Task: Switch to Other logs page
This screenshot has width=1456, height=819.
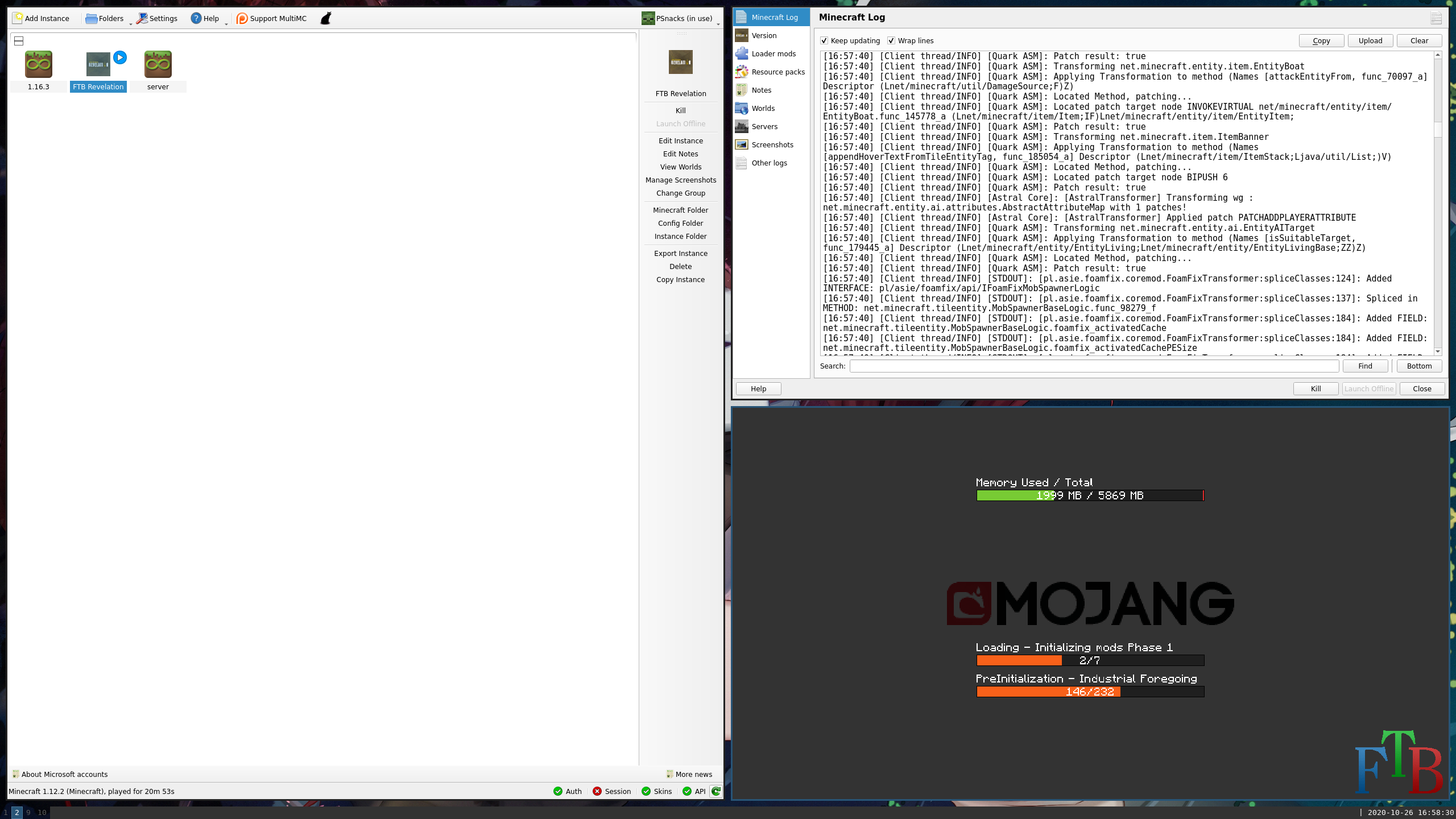Action: pyautogui.click(x=769, y=163)
